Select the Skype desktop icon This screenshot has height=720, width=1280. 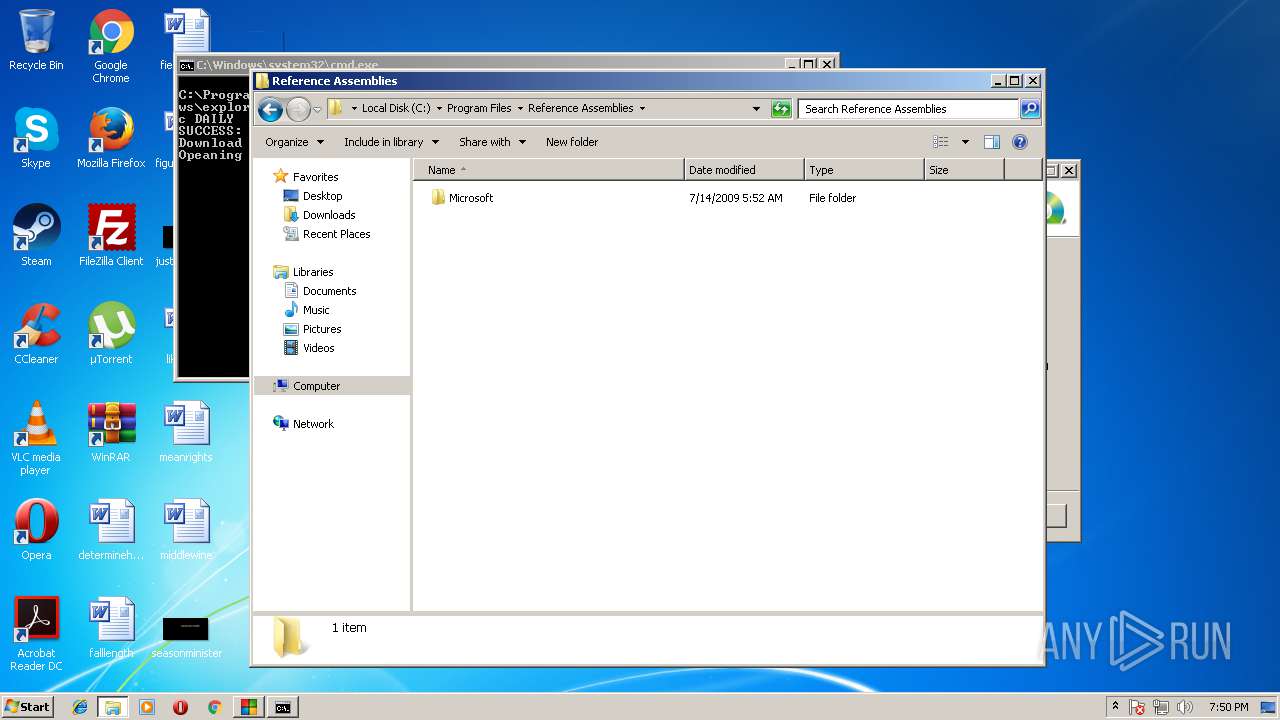(x=36, y=138)
